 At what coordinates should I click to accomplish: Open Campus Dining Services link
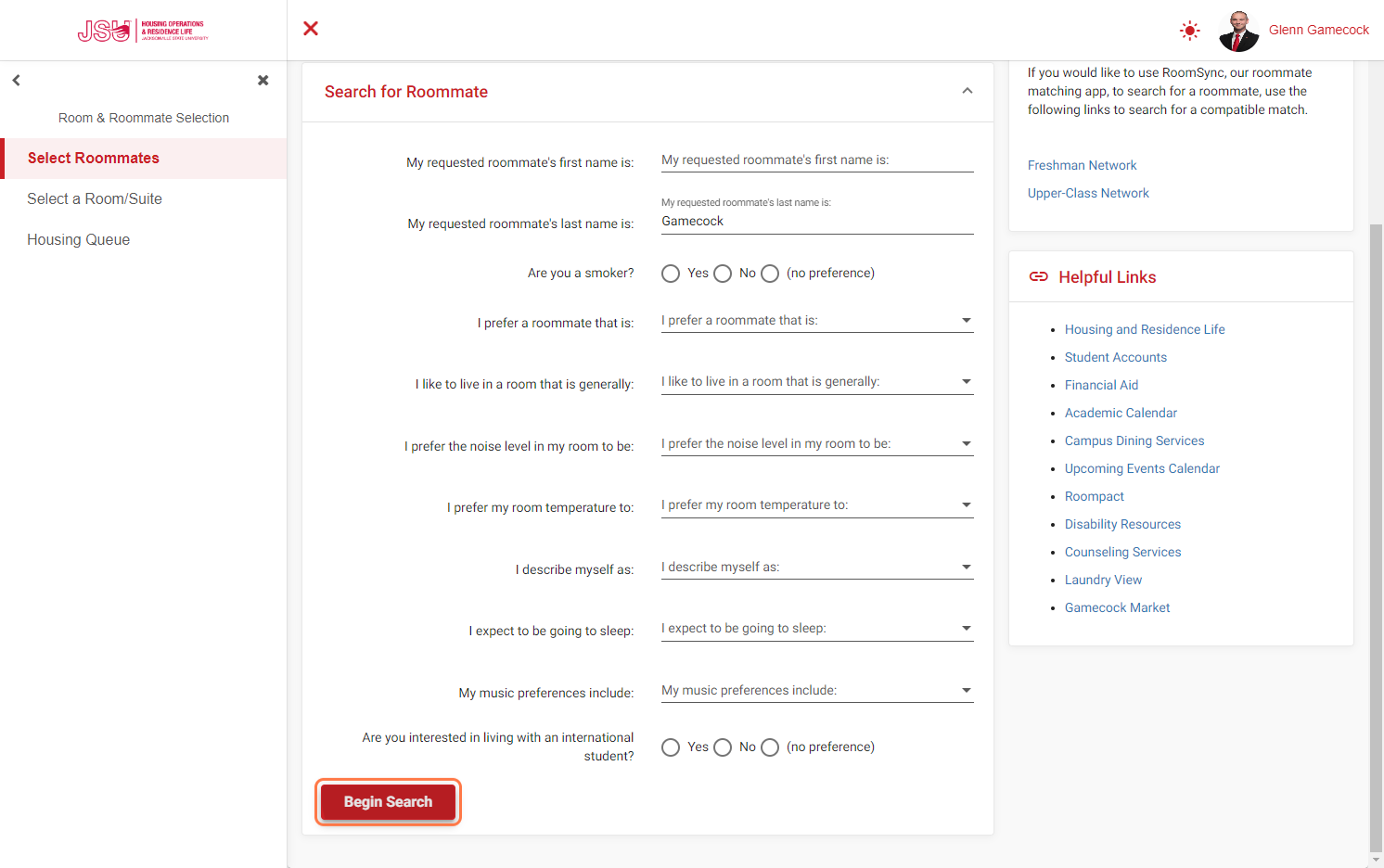pos(1134,440)
